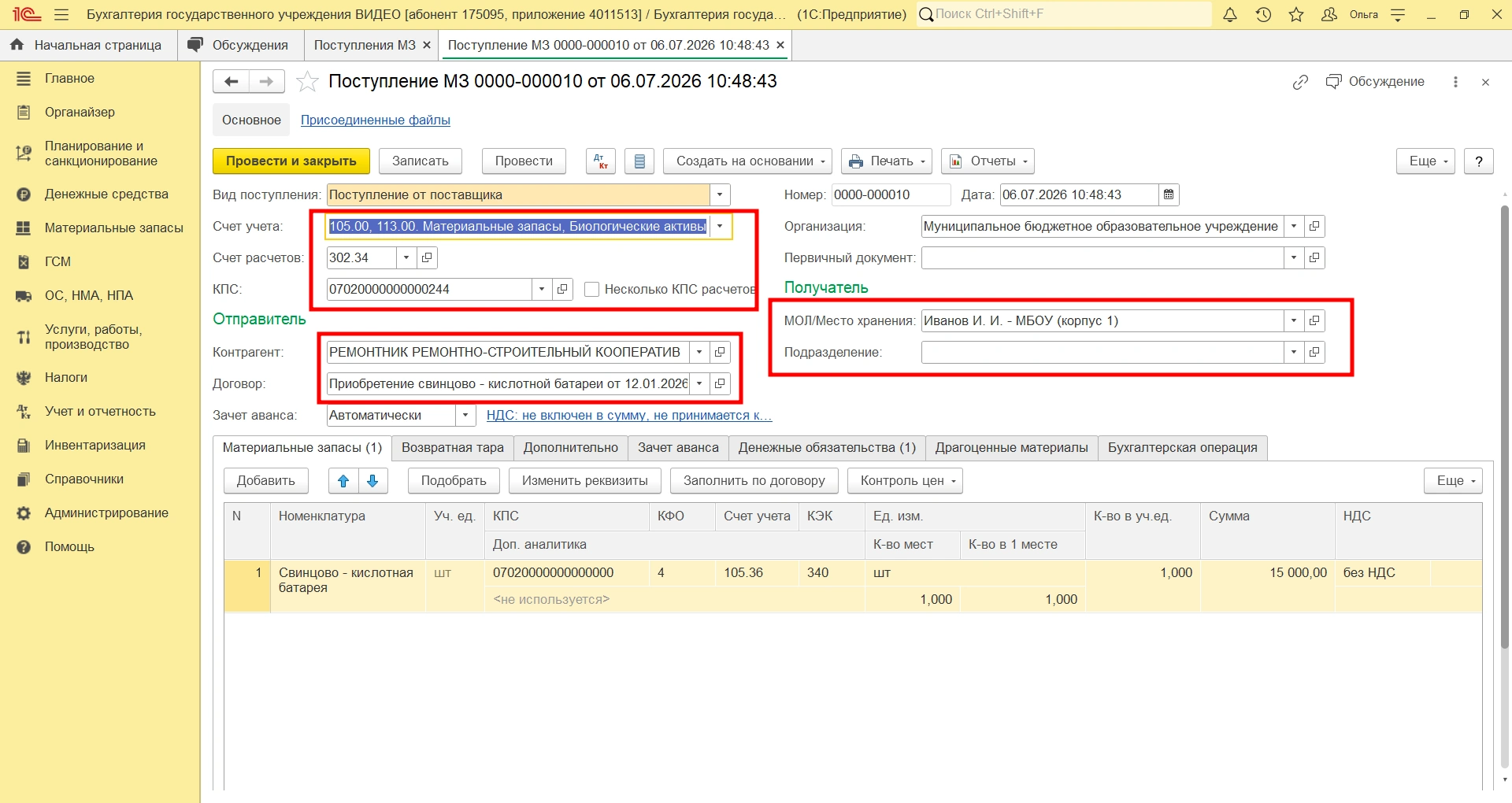Open the 1C main menu hamburger icon

62,14
